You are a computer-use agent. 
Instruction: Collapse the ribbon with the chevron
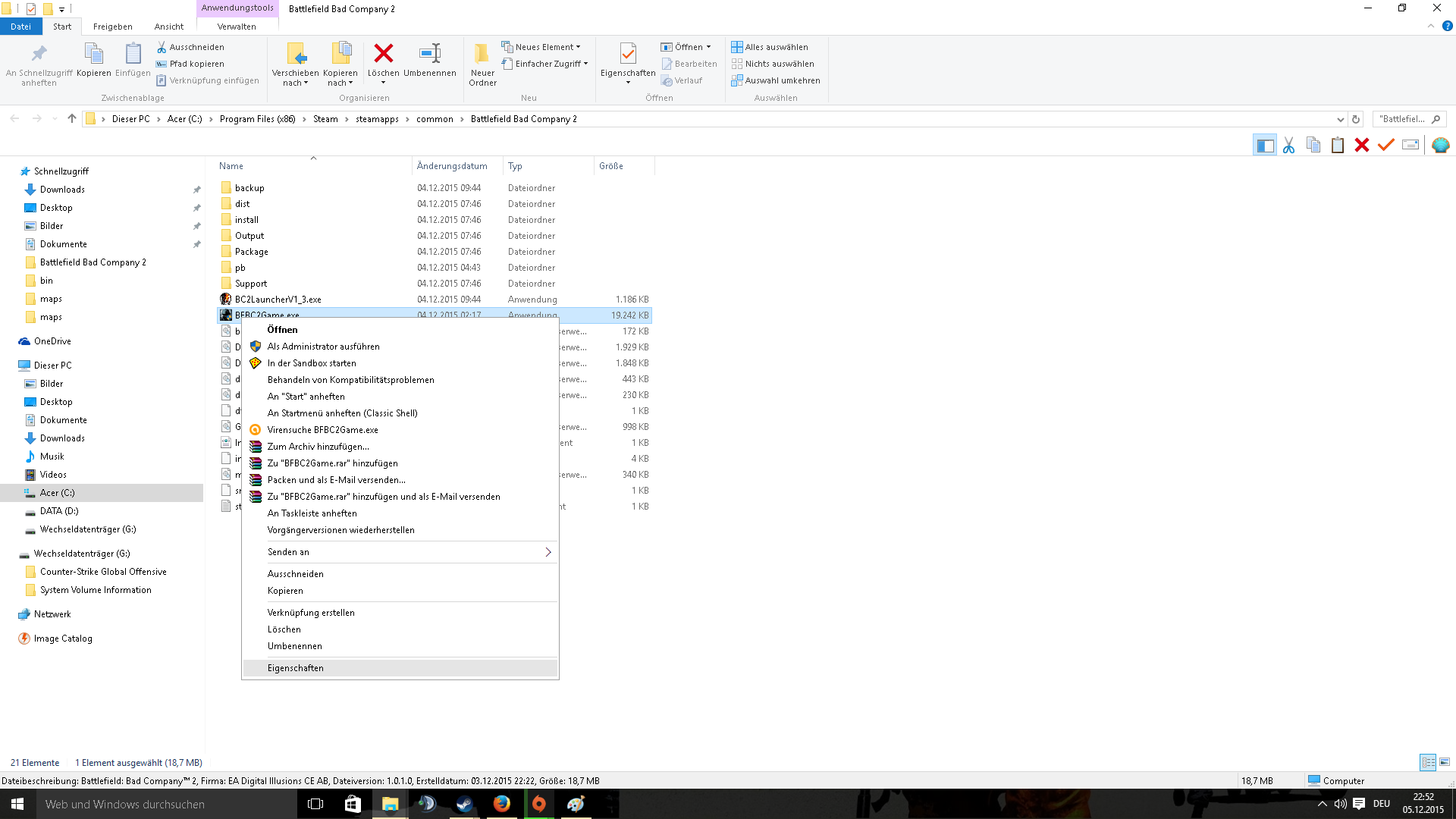tap(1431, 26)
